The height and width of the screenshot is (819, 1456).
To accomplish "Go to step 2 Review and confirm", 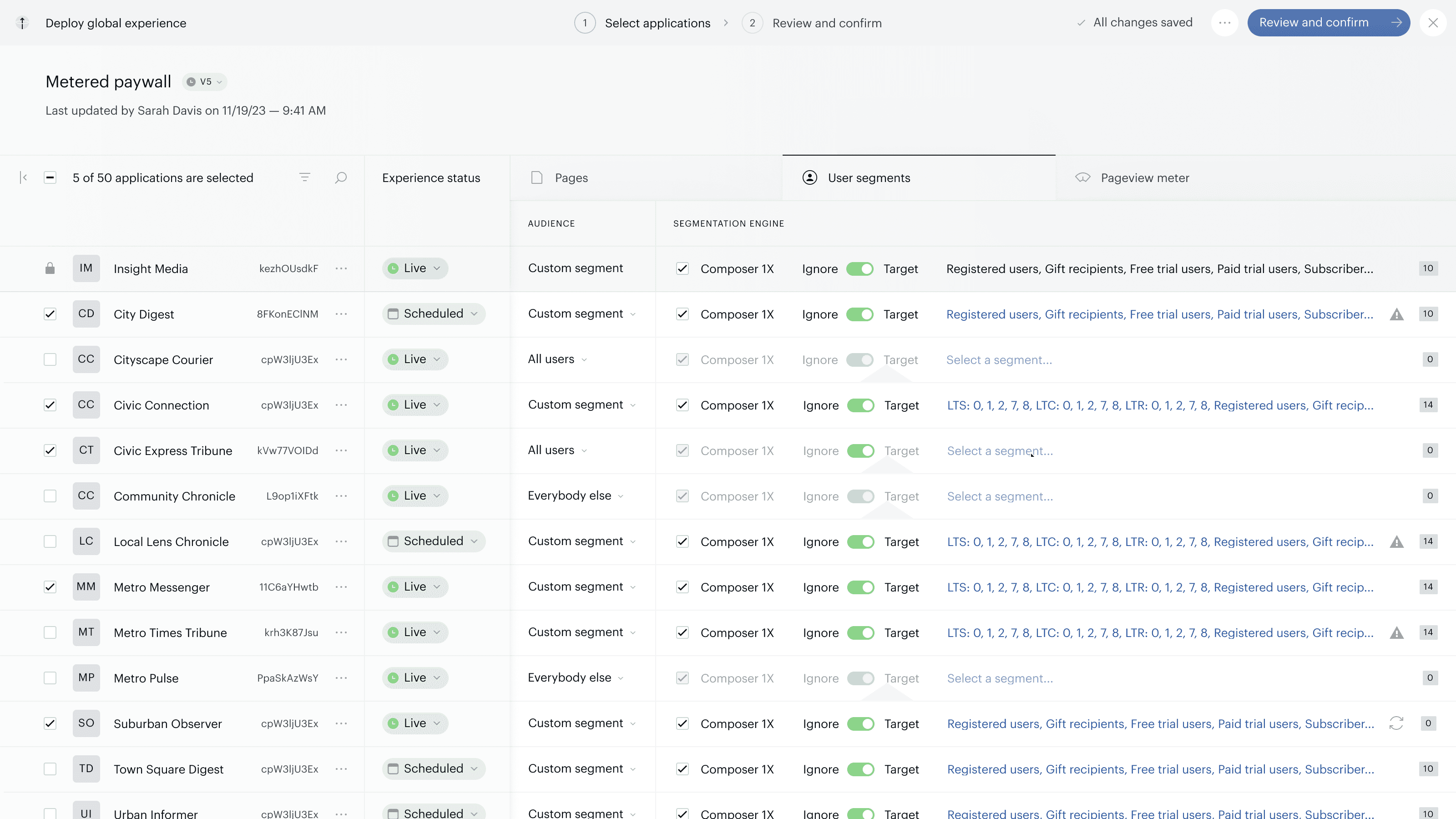I will pos(826,23).
